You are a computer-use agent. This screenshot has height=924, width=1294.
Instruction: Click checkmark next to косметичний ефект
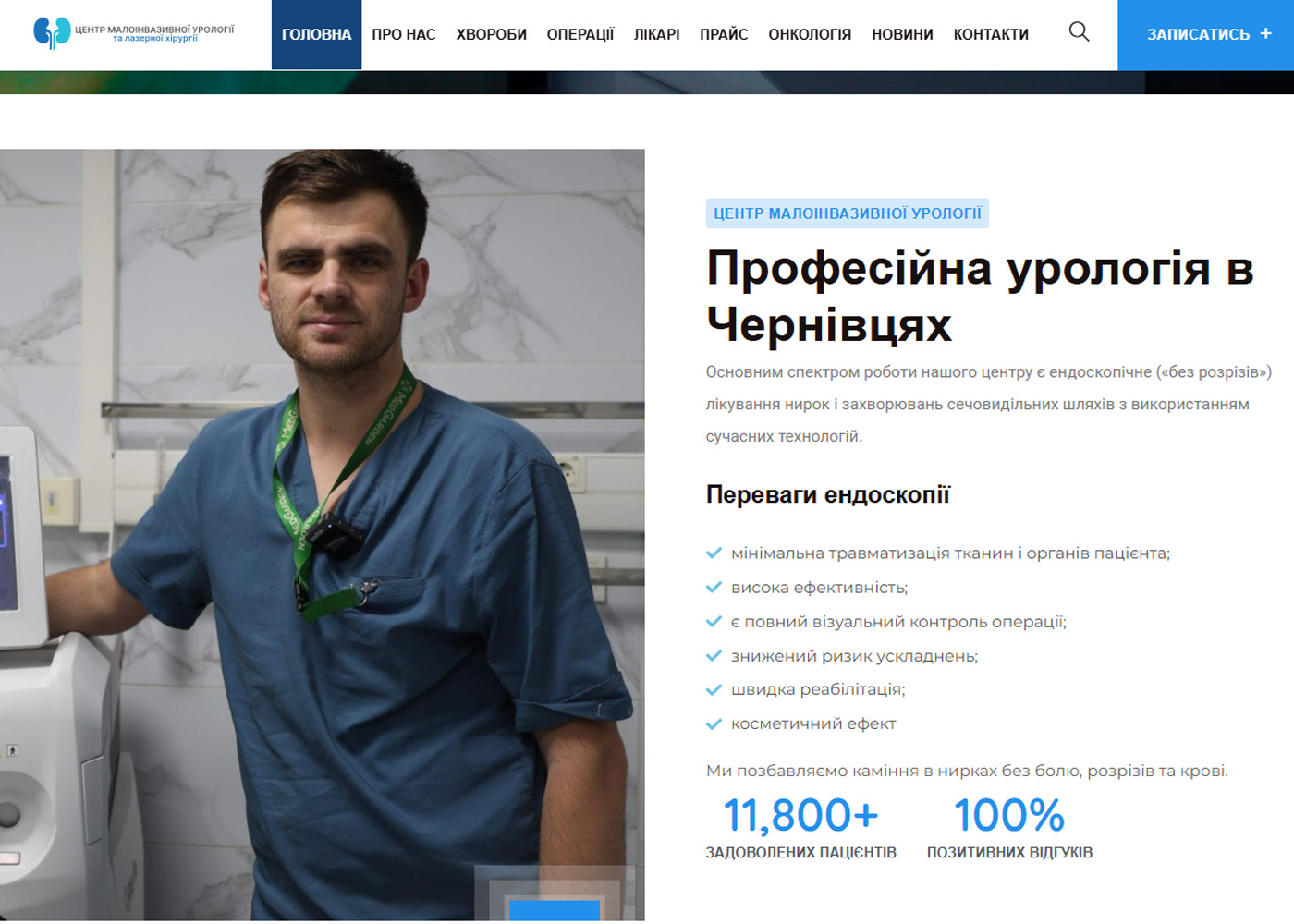(x=714, y=724)
